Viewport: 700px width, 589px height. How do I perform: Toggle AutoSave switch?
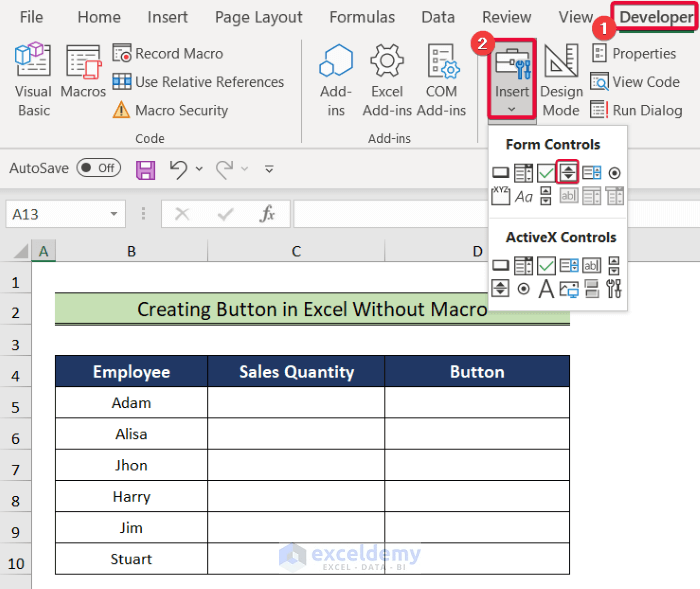click(99, 168)
